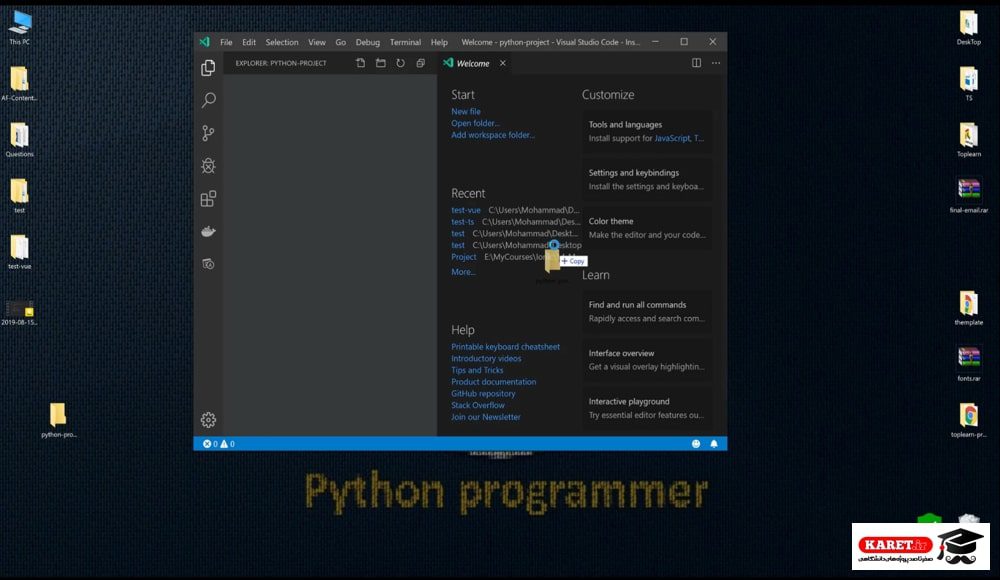
Task: Create a new folder in Explorer toolbar
Action: (381, 63)
